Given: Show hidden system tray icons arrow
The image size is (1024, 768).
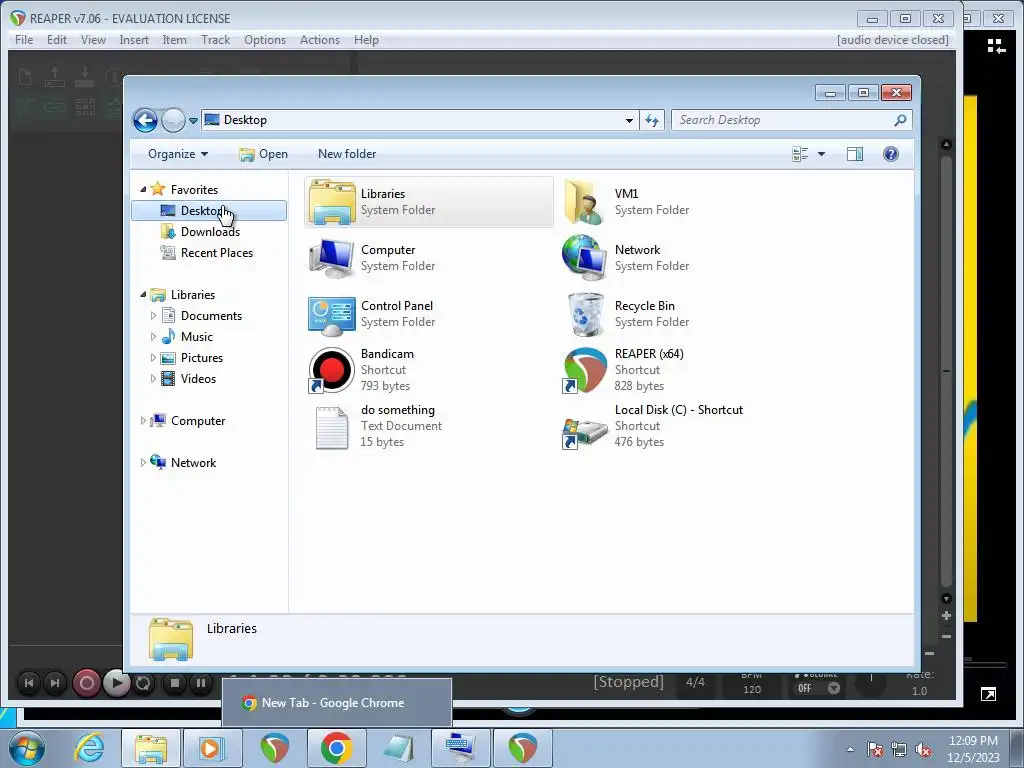Looking at the screenshot, I should click(850, 749).
